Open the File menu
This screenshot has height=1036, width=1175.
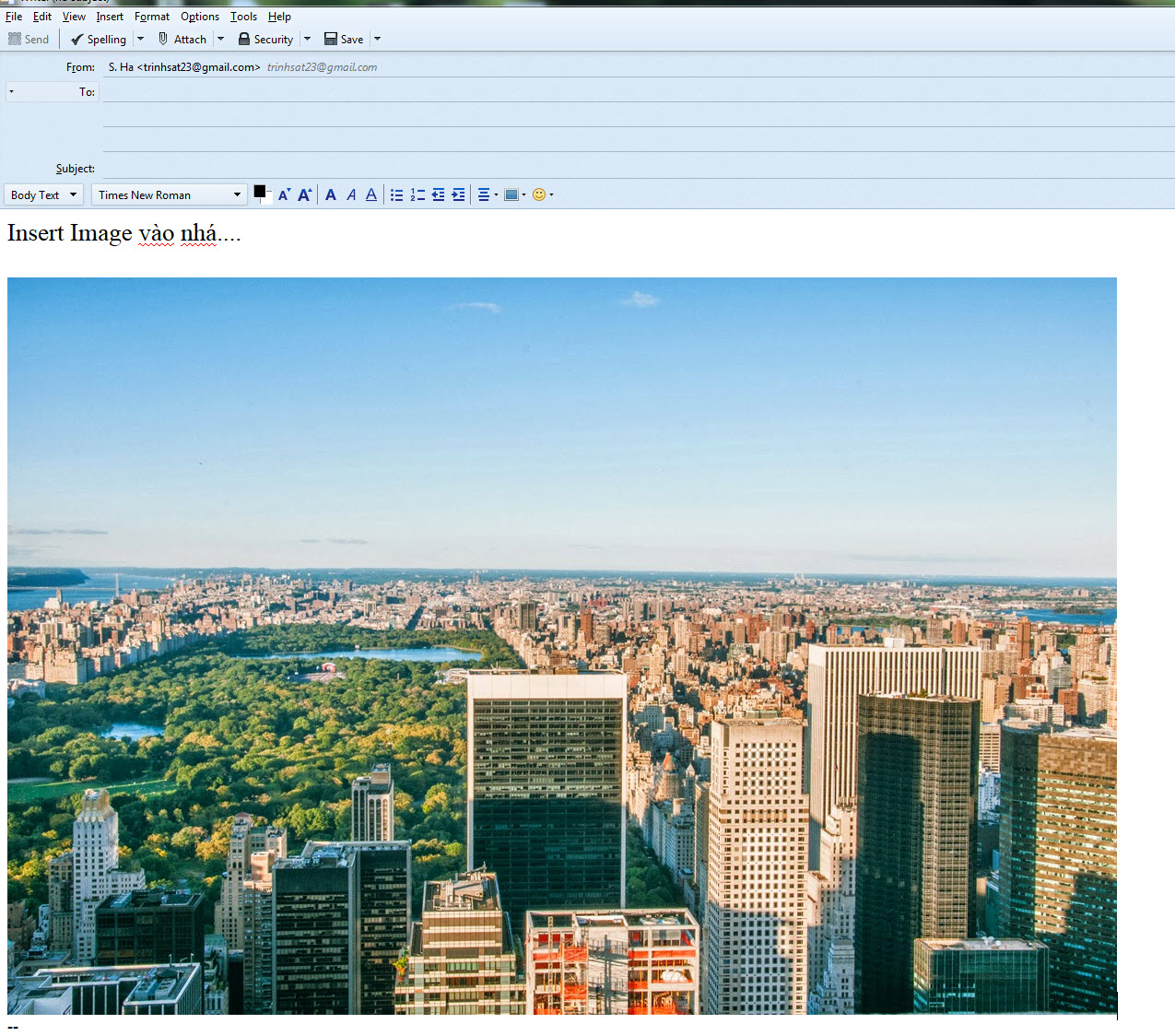[x=14, y=17]
